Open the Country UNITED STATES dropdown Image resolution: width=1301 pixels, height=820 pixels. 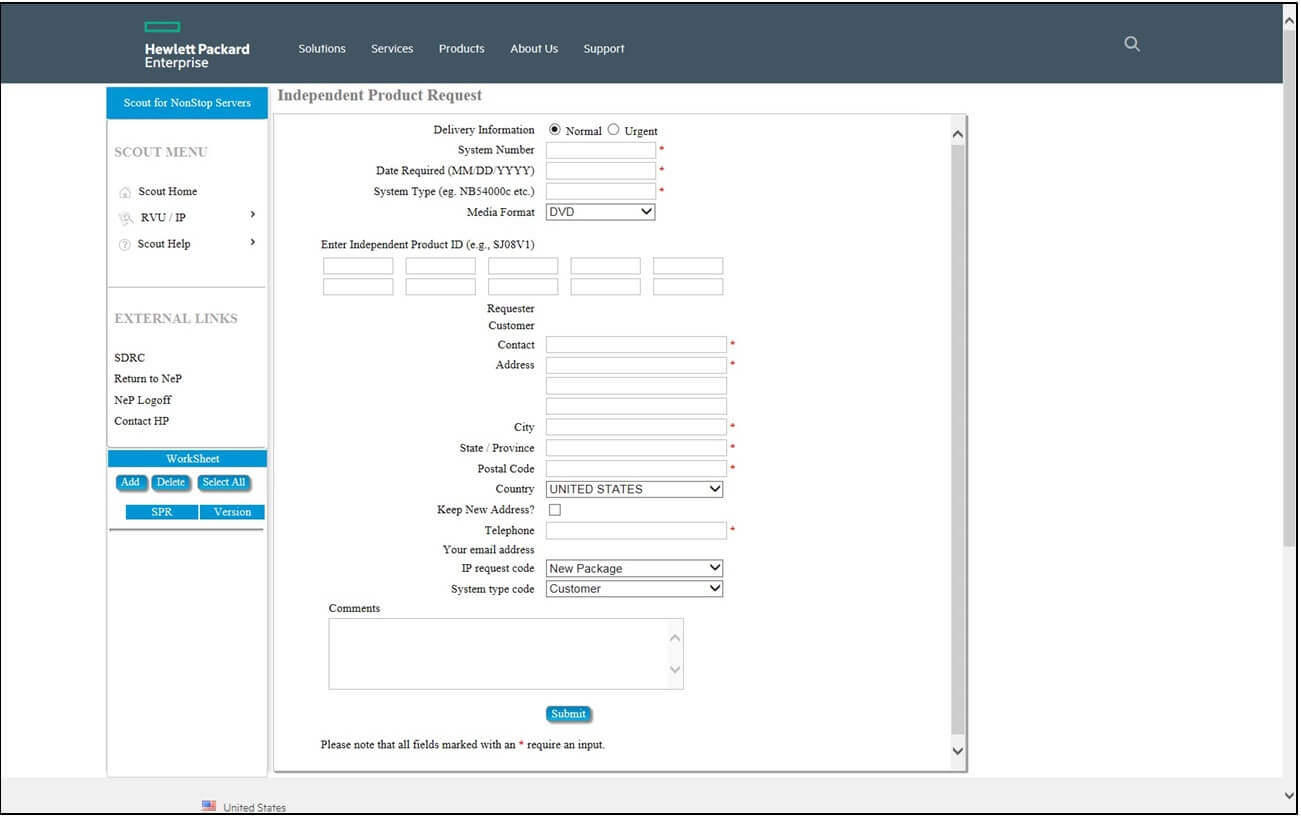tap(634, 489)
